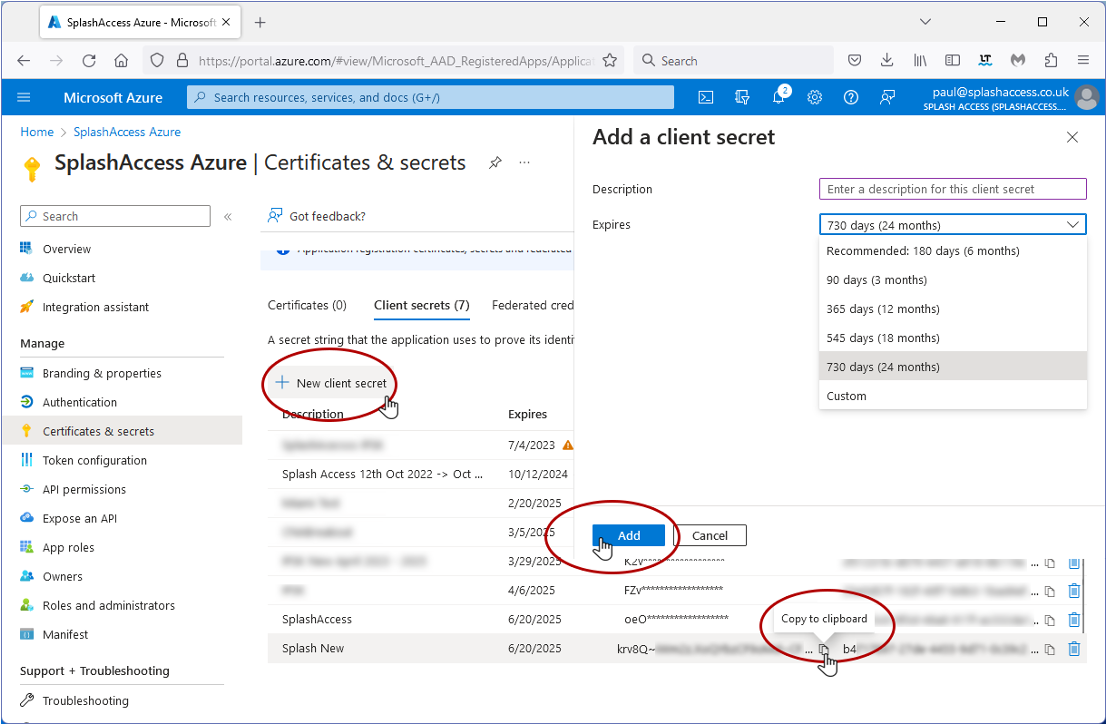Switch to the Certificates (0) tab
The height and width of the screenshot is (724, 1106).
pyautogui.click(x=307, y=306)
